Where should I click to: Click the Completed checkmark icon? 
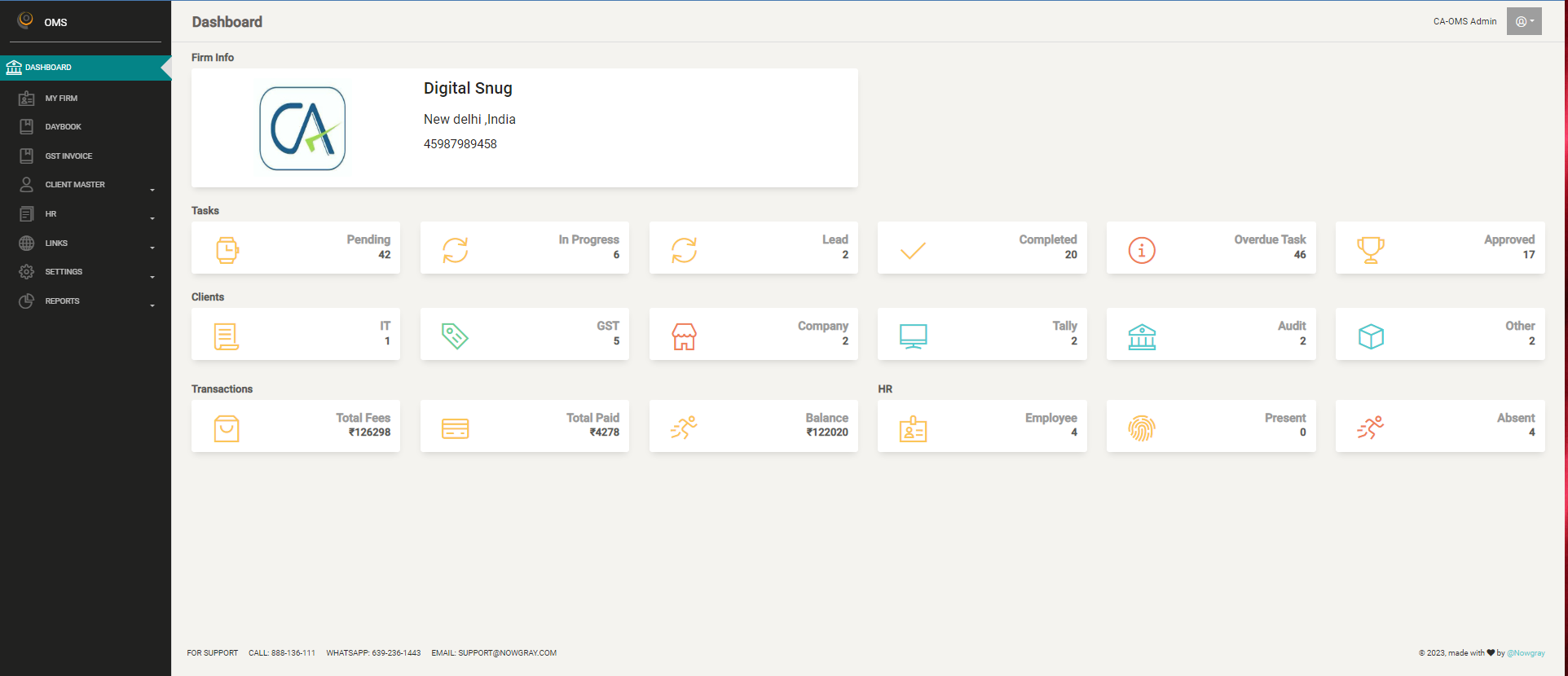coord(913,251)
